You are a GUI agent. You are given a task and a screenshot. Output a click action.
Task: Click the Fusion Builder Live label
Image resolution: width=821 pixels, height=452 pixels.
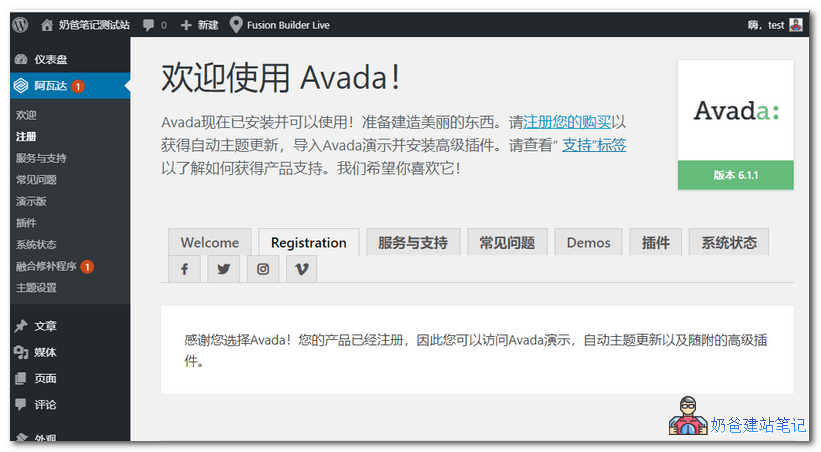[288, 25]
